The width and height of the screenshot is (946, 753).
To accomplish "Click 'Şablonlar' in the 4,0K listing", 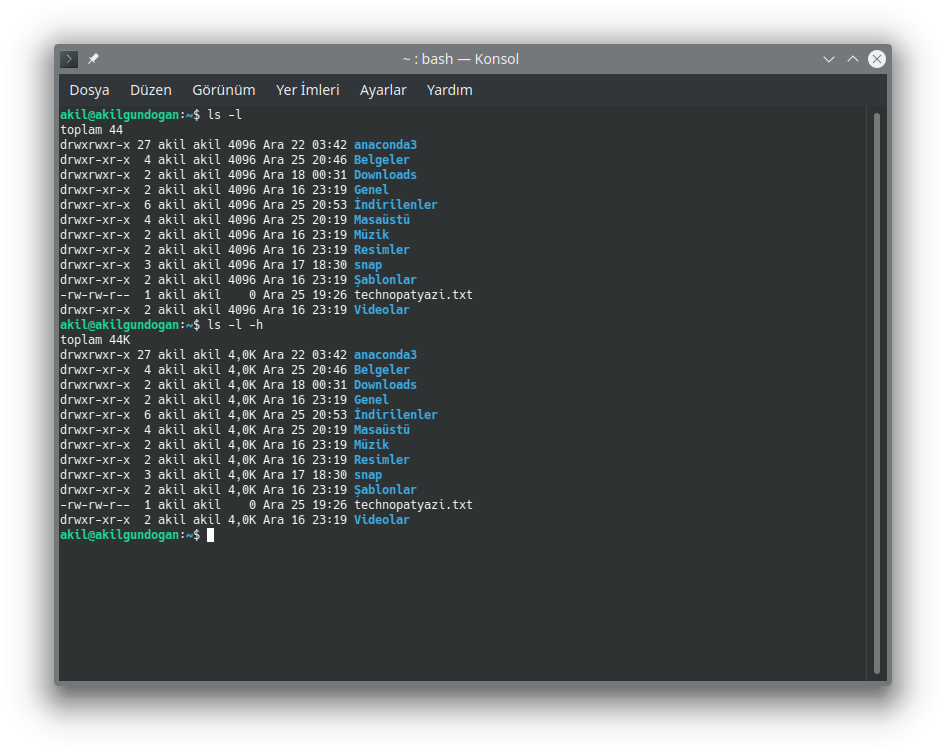I will [x=386, y=490].
